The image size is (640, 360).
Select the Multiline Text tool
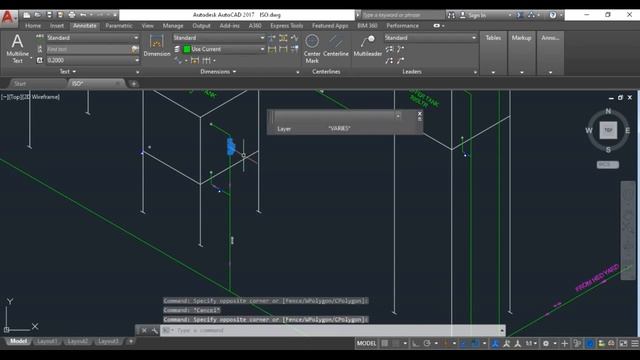pyautogui.click(x=18, y=49)
